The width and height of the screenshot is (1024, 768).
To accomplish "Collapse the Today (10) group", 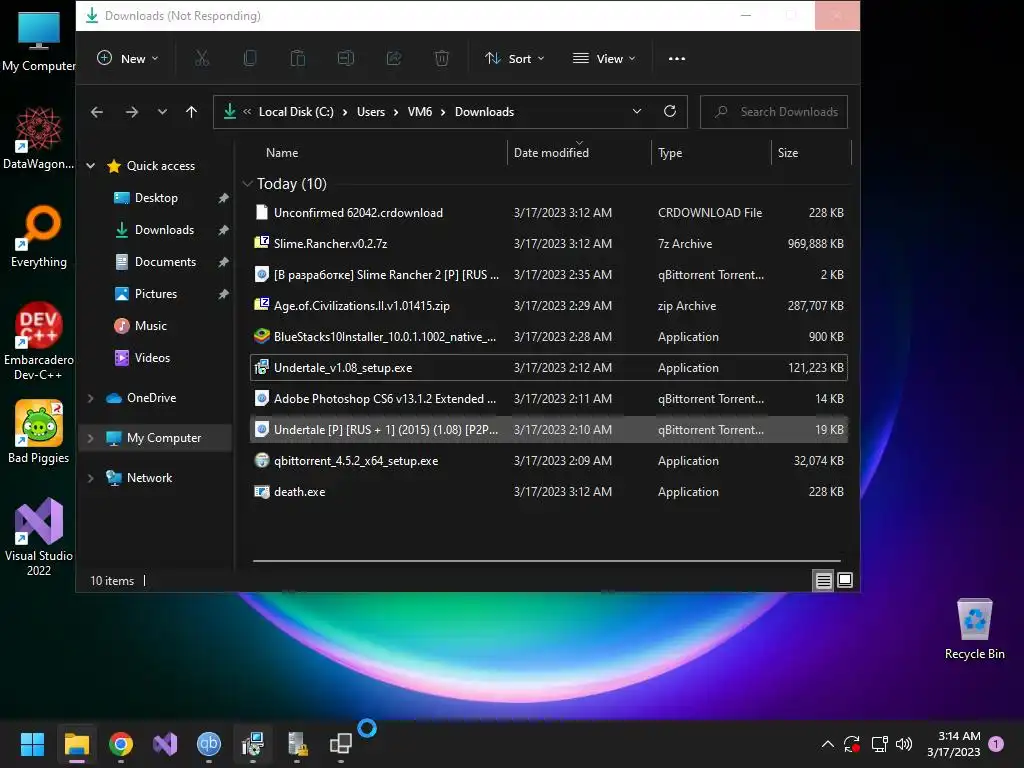I will click(248, 184).
